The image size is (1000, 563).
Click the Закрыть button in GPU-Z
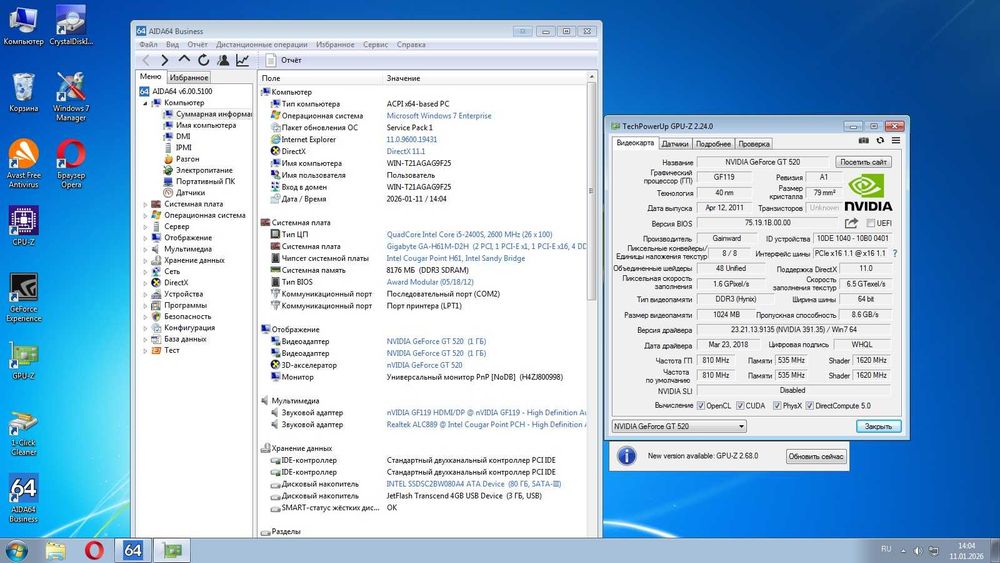(878, 426)
